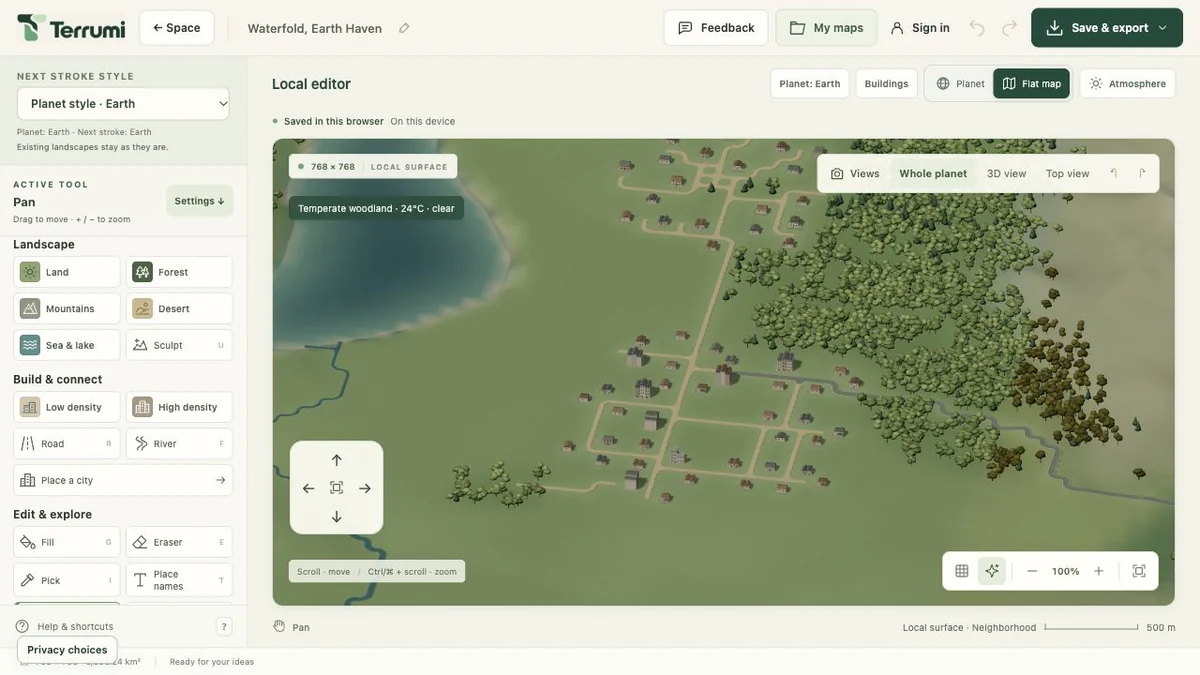Click the redo arrow in header
Image resolution: width=1200 pixels, height=675 pixels.
(1009, 28)
